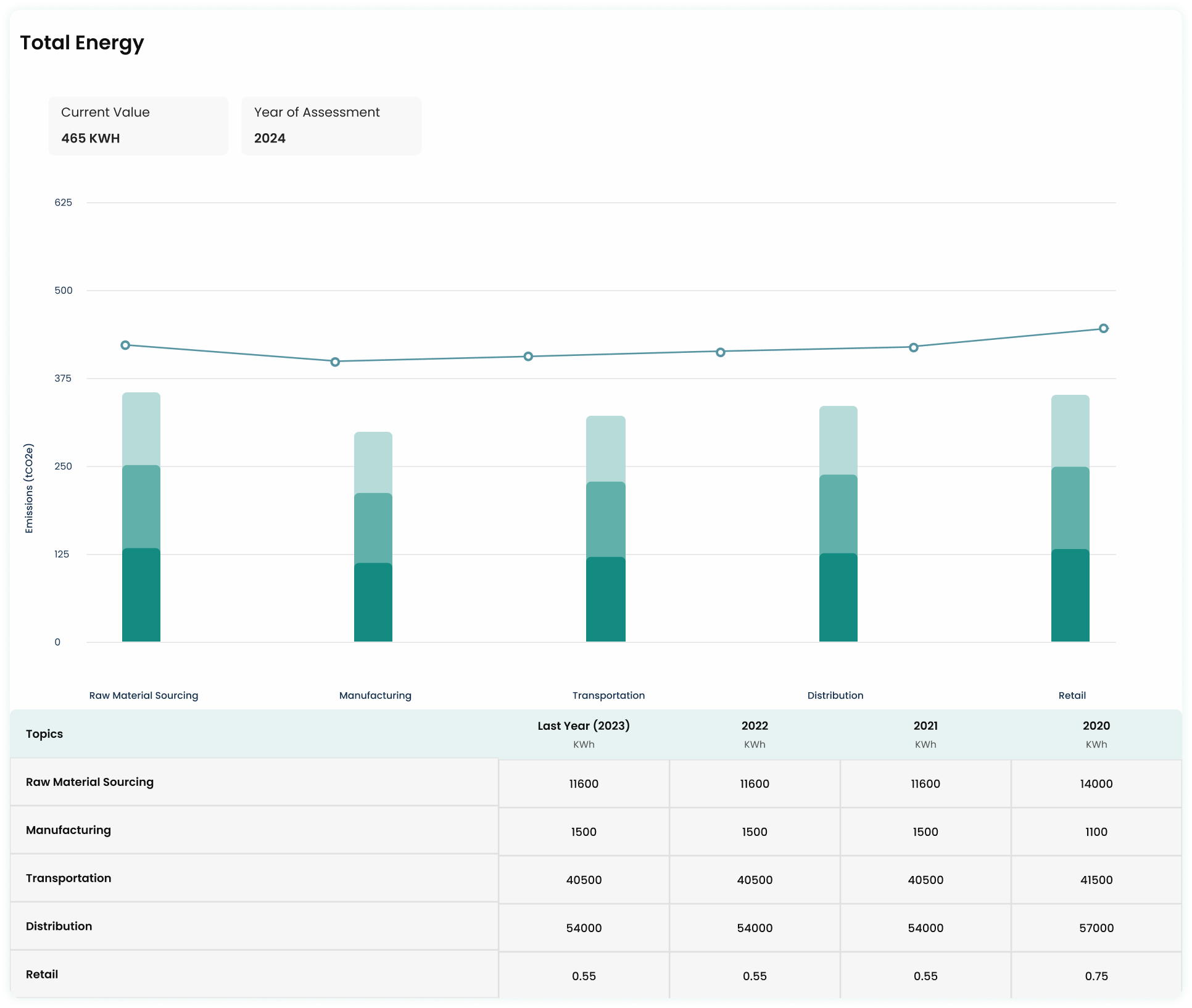Viewport: 1192px width, 1008px height.
Task: Select the Year of Assessment card
Action: coord(331,125)
